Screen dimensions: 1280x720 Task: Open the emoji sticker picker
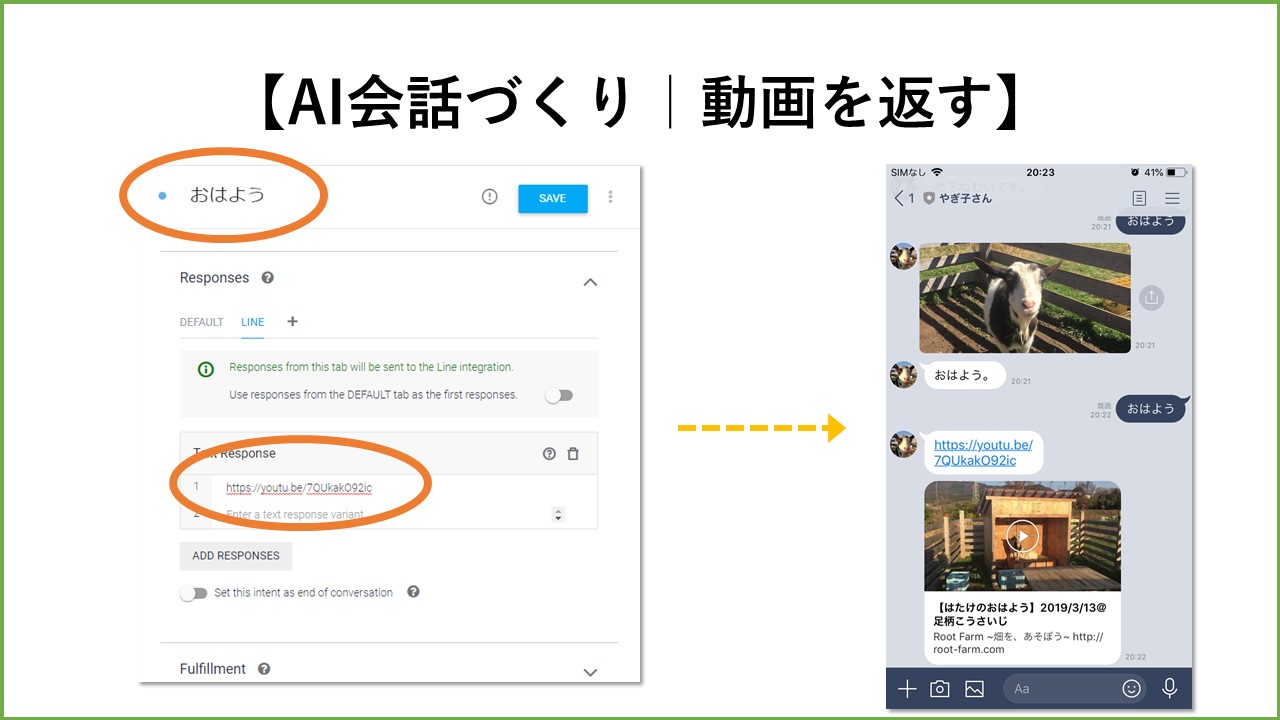[1131, 688]
